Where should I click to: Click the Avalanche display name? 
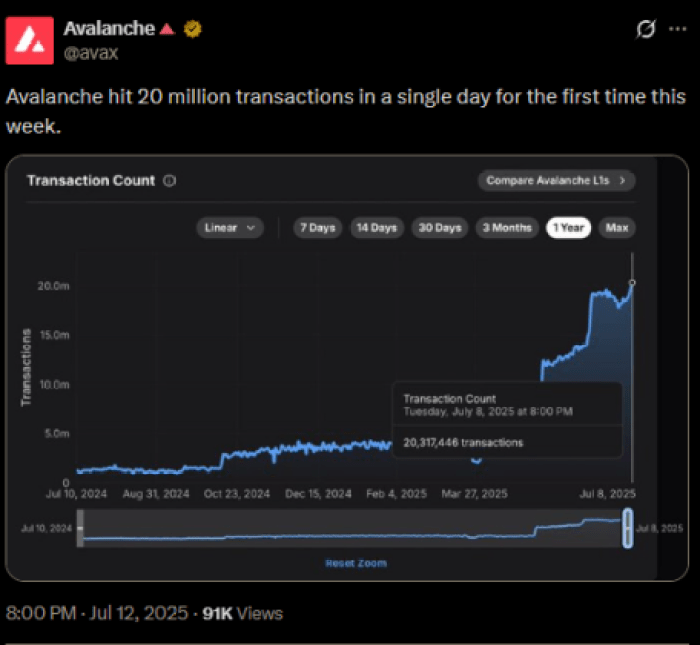[x=109, y=29]
